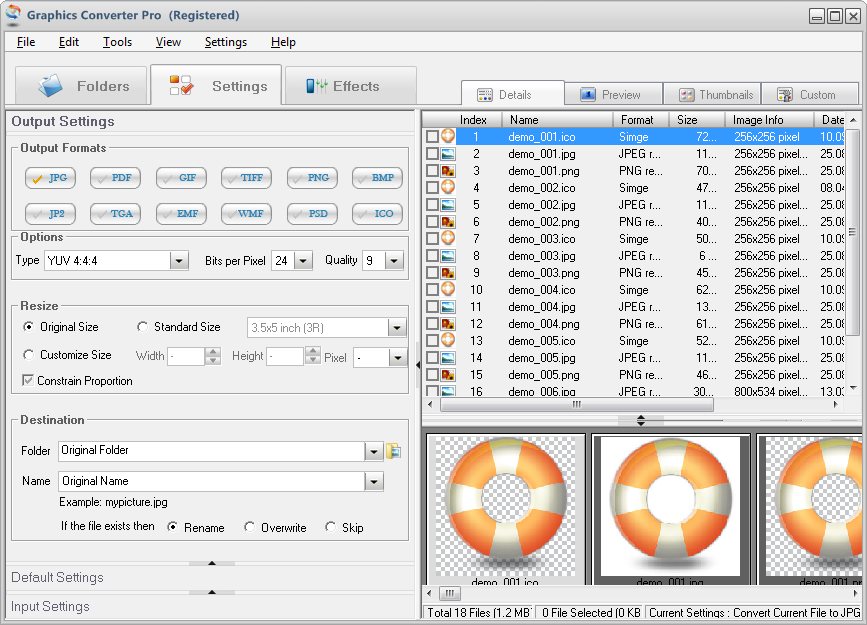Click the Width field stepper

[x=213, y=357]
